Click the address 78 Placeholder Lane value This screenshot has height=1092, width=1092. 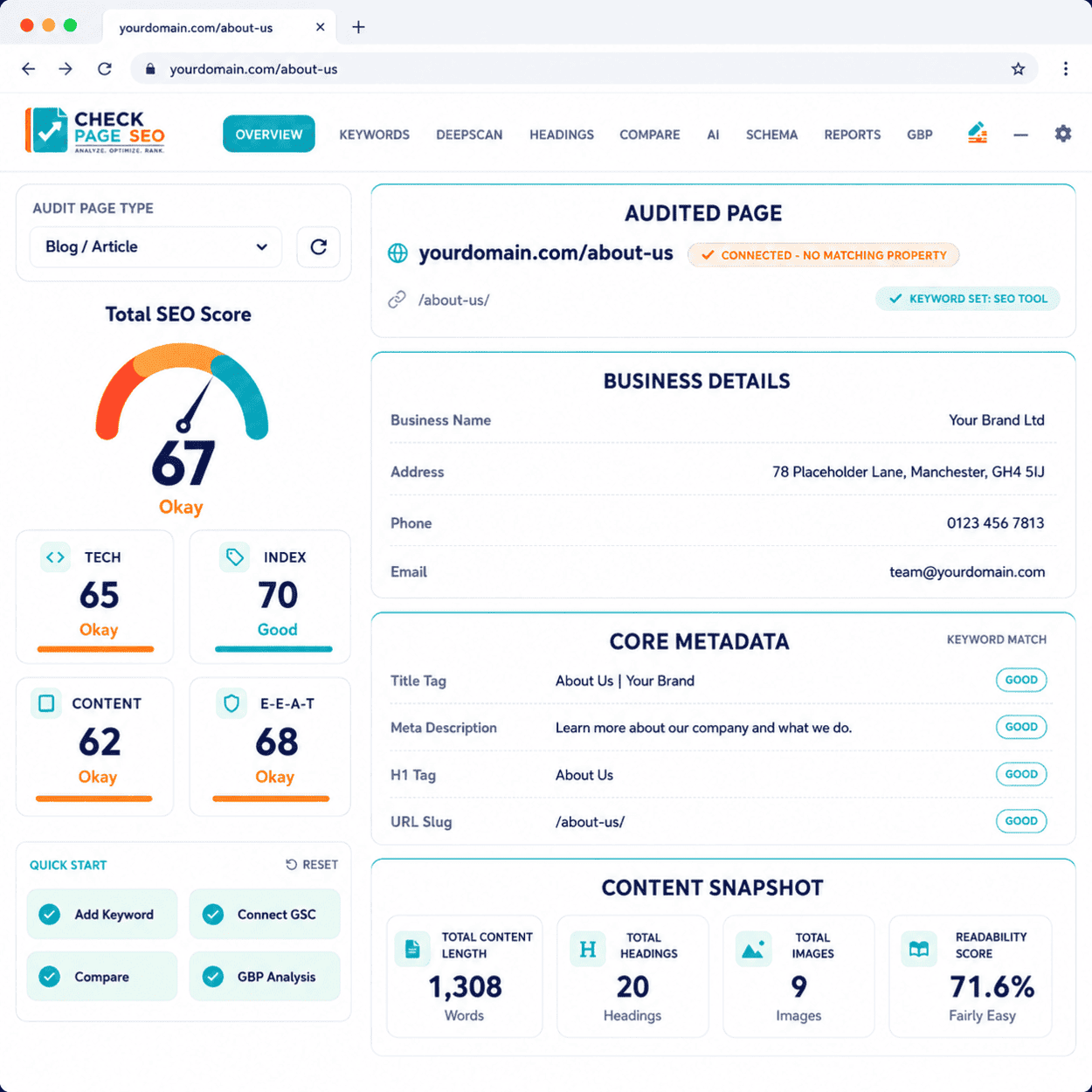(909, 472)
